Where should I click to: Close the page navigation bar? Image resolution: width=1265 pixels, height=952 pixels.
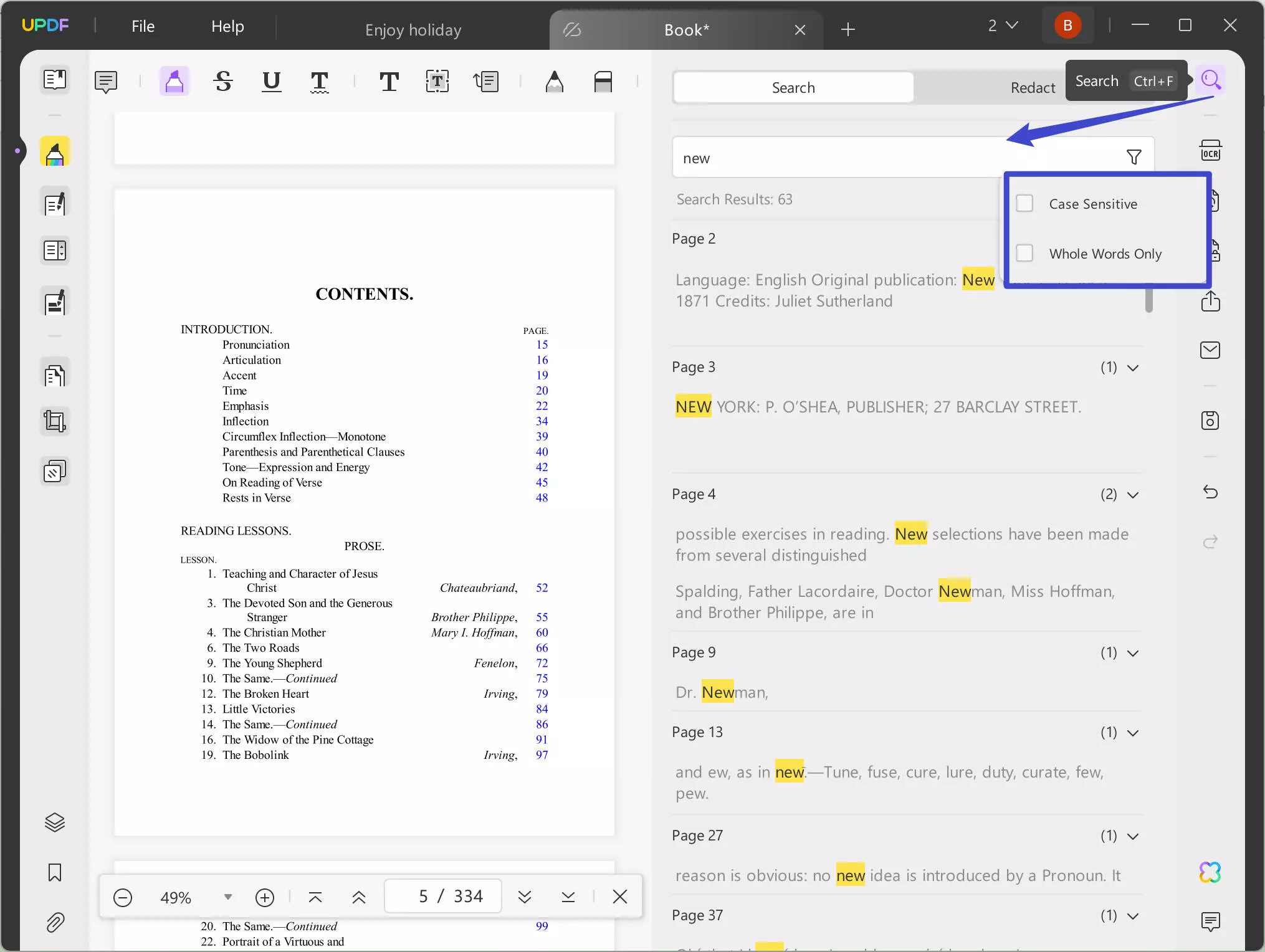620,897
